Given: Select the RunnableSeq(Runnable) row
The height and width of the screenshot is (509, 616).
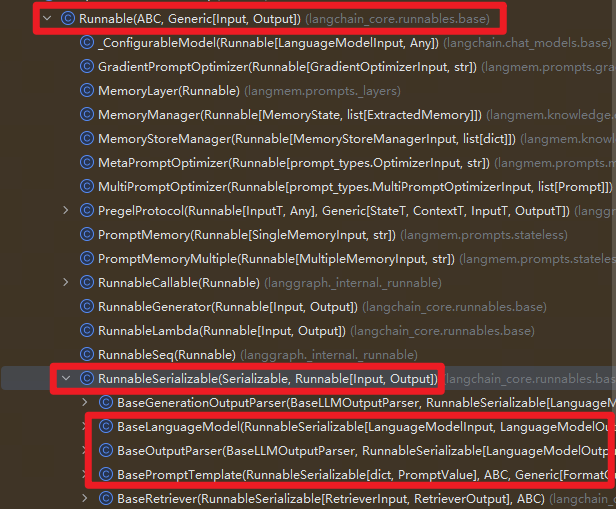Looking at the screenshot, I should click(308, 354).
